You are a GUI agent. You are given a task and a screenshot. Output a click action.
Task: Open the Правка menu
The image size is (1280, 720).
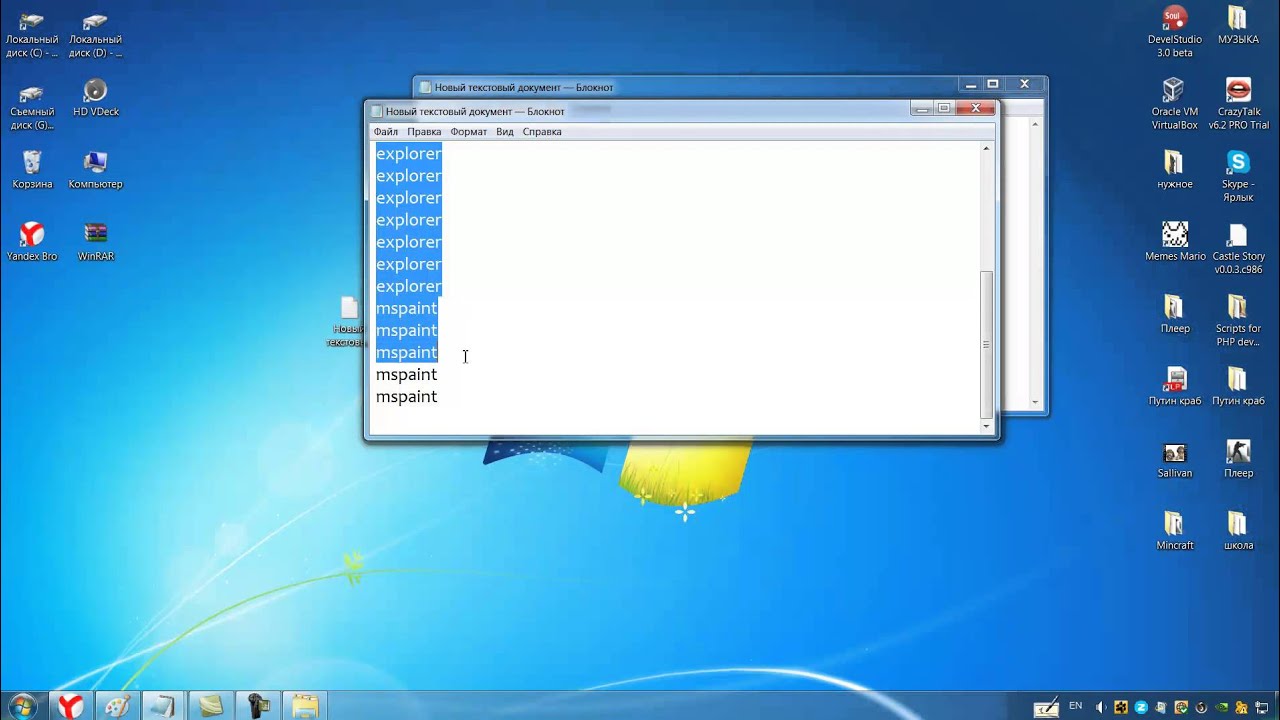pos(424,132)
